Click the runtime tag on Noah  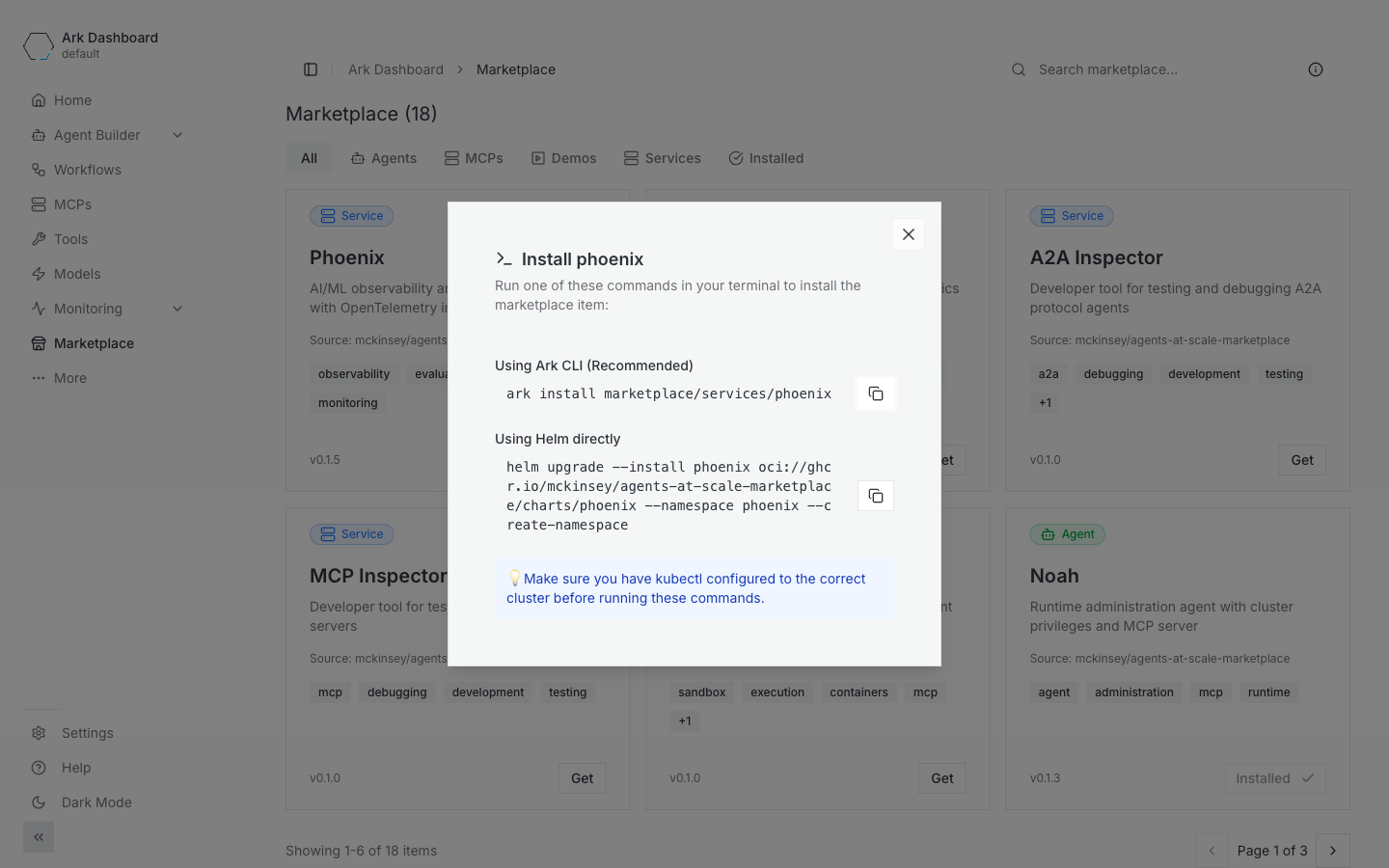[x=1268, y=692]
